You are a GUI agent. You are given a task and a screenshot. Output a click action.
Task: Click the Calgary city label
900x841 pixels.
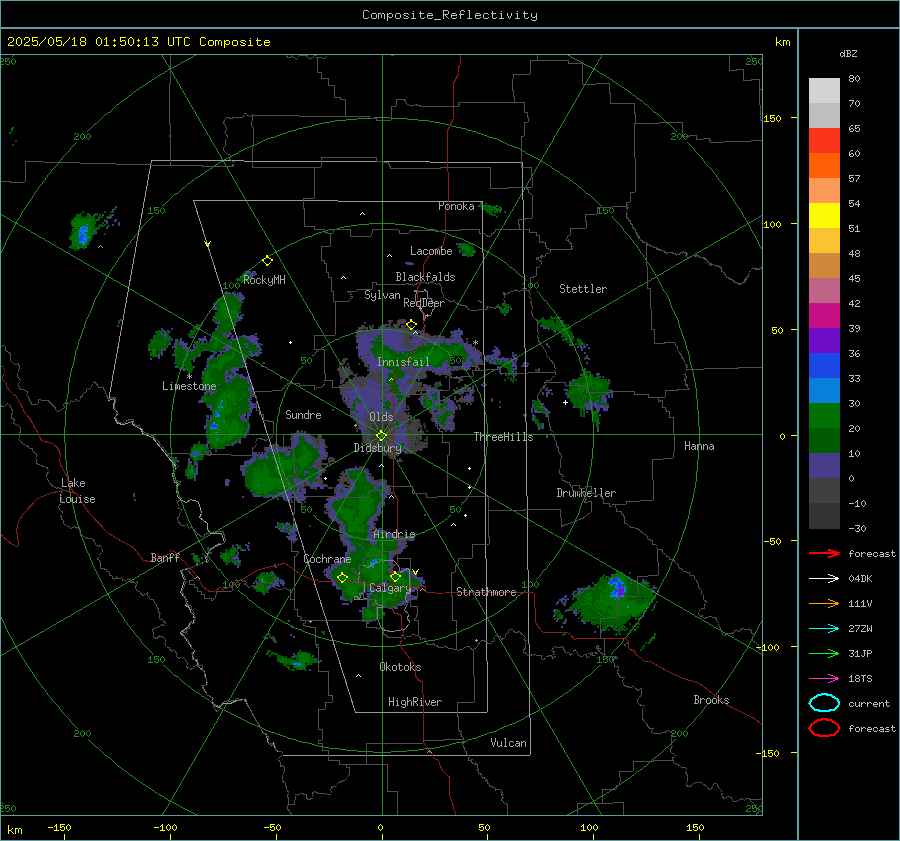pos(390,588)
